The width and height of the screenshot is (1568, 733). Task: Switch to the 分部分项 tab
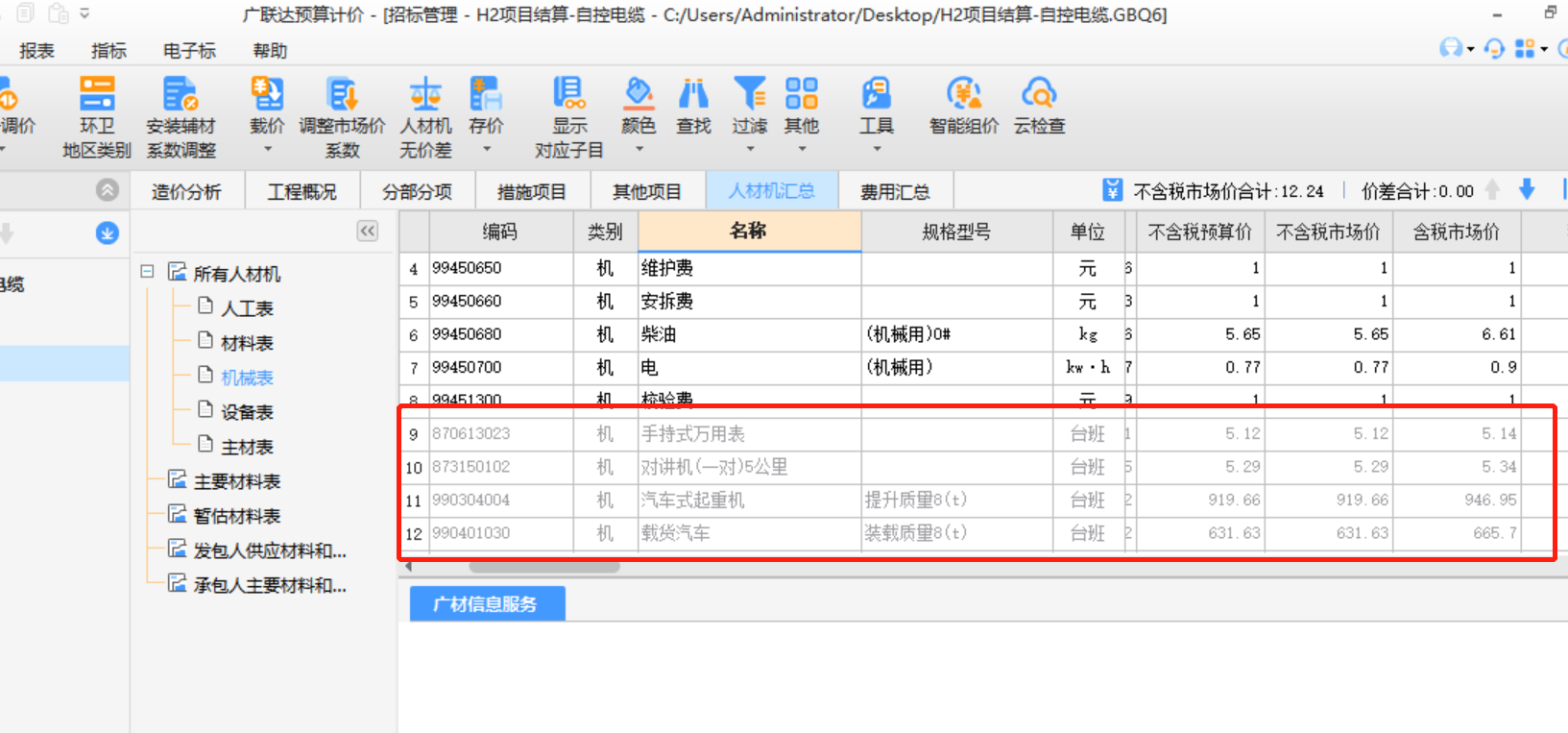[417, 191]
